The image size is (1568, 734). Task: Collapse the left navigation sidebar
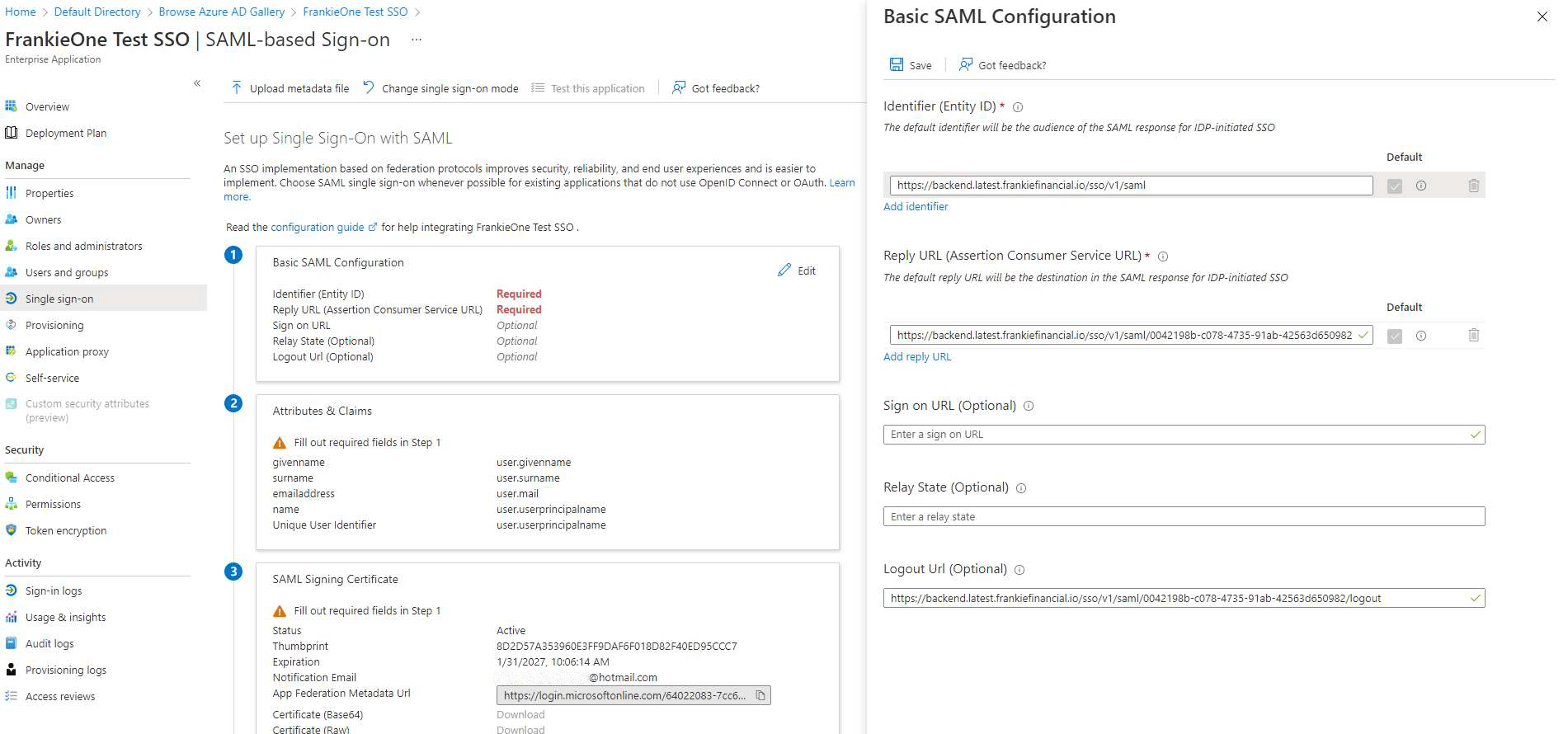[x=197, y=83]
